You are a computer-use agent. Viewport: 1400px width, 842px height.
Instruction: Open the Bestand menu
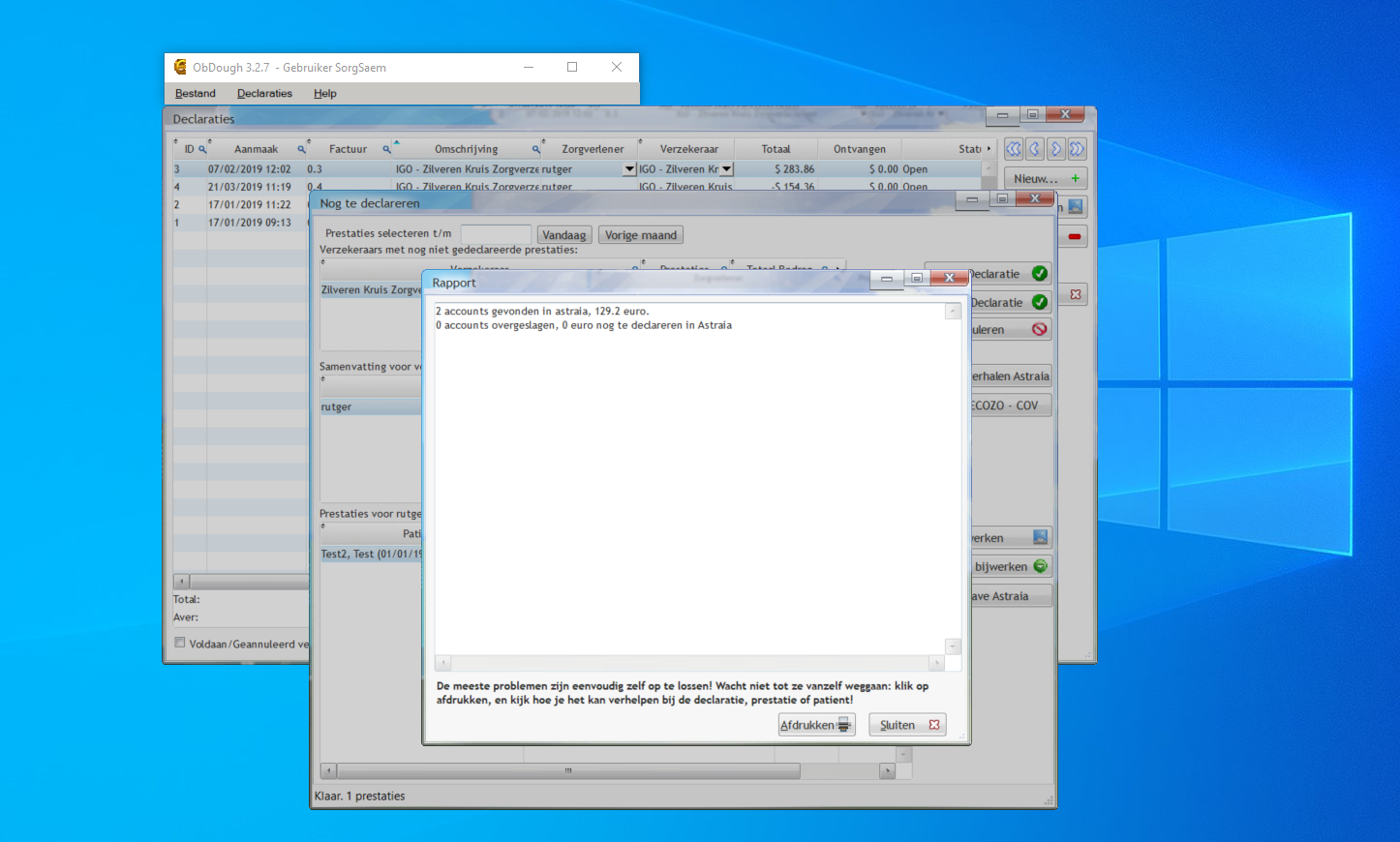196,94
